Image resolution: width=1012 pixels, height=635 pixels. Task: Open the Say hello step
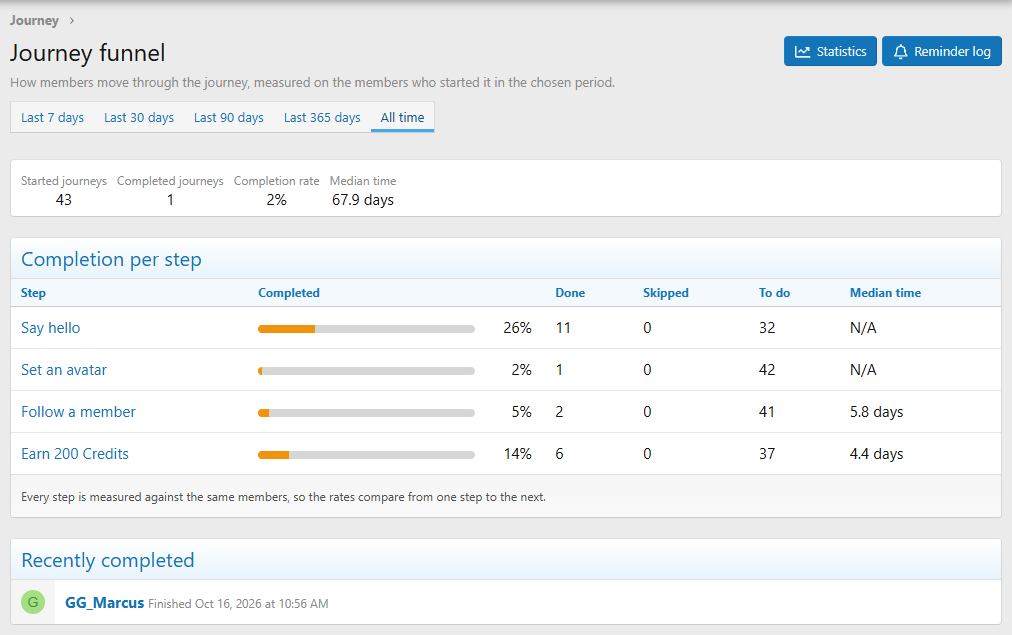tap(50, 328)
